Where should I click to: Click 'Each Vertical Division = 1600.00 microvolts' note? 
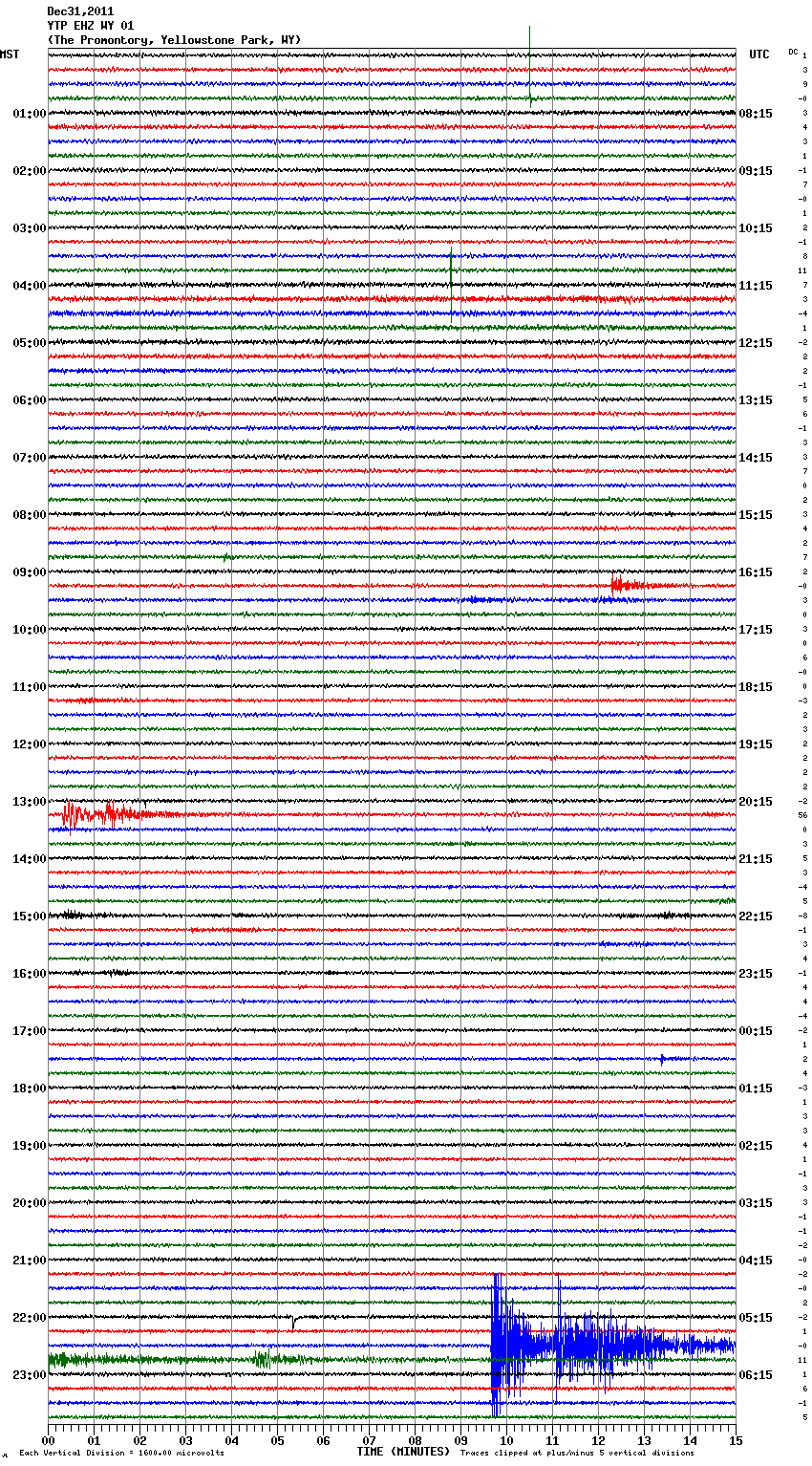(x=121, y=1454)
